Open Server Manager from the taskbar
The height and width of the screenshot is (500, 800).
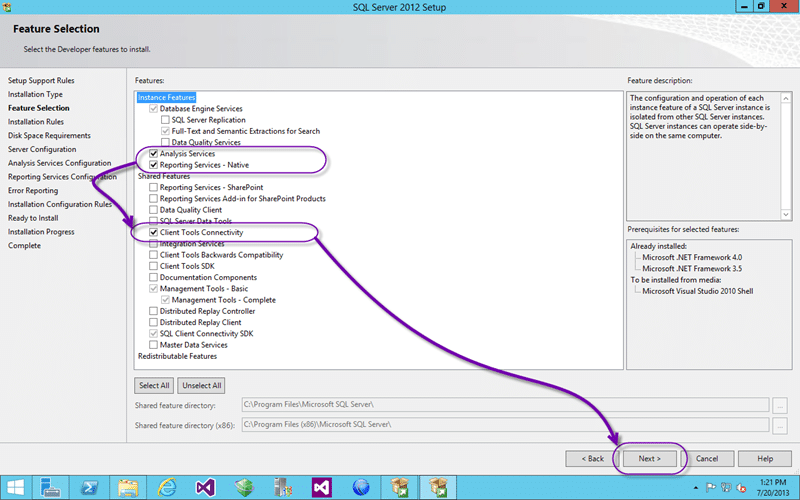[51, 487]
